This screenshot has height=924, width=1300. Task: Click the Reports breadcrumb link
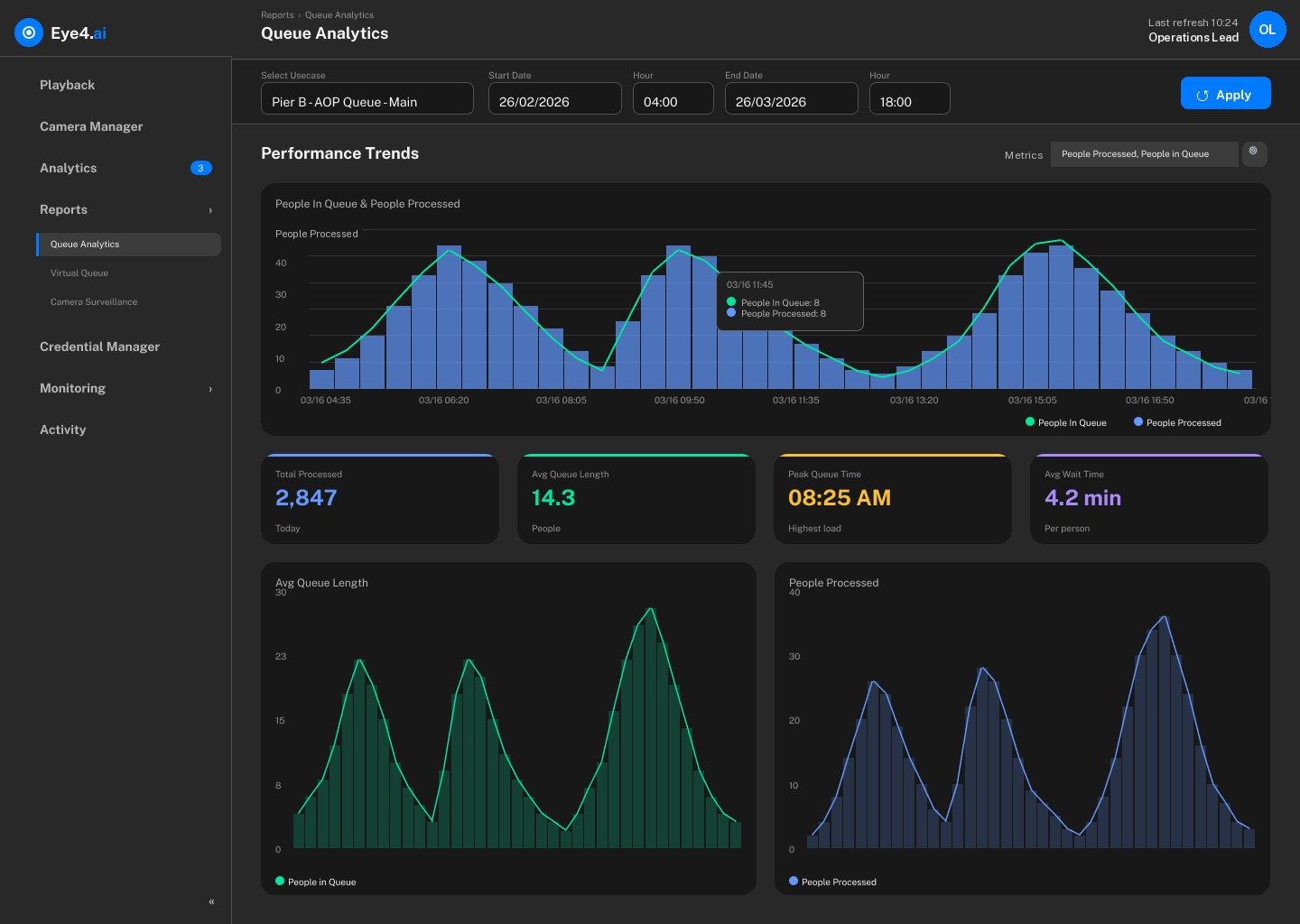coord(277,15)
